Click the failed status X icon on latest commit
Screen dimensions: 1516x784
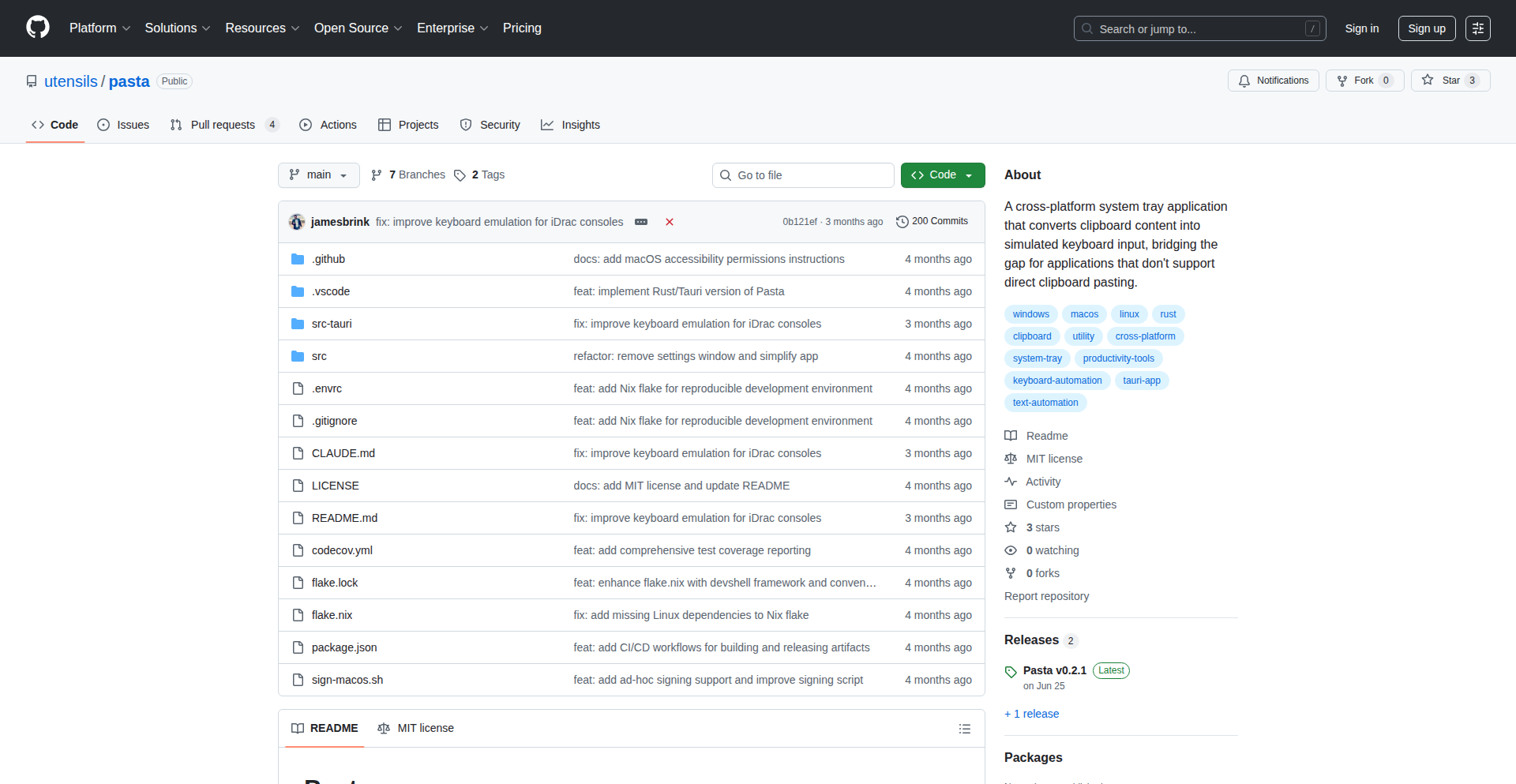click(670, 222)
